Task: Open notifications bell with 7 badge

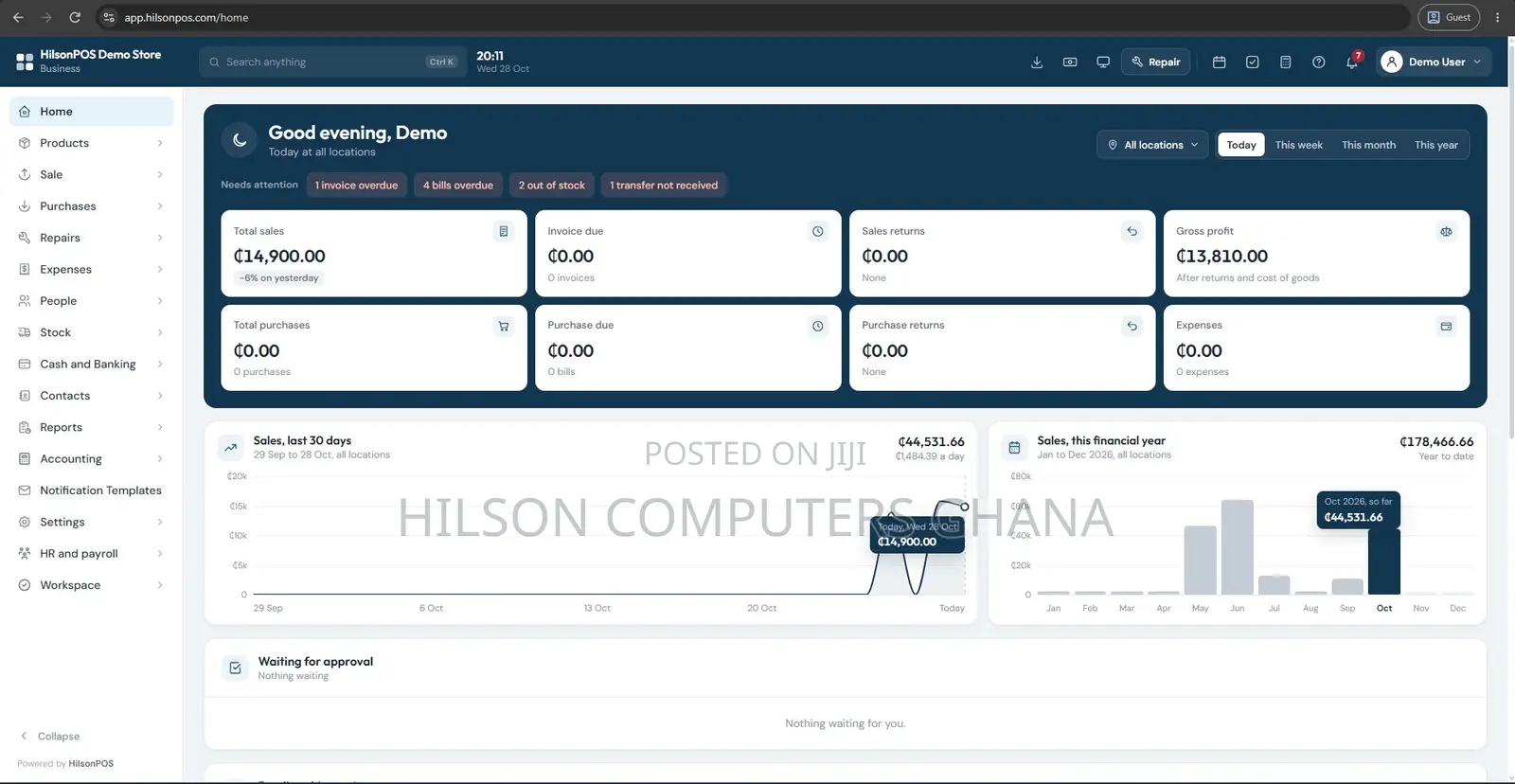Action: point(1352,62)
